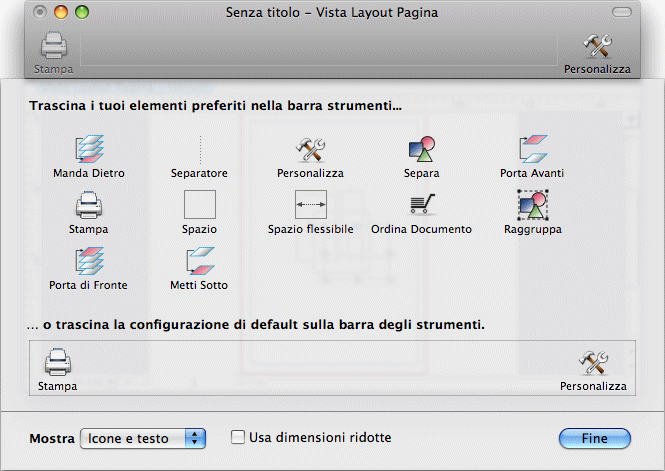The image size is (665, 471).
Task: Select the Raggruppa group icon
Action: tap(533, 205)
